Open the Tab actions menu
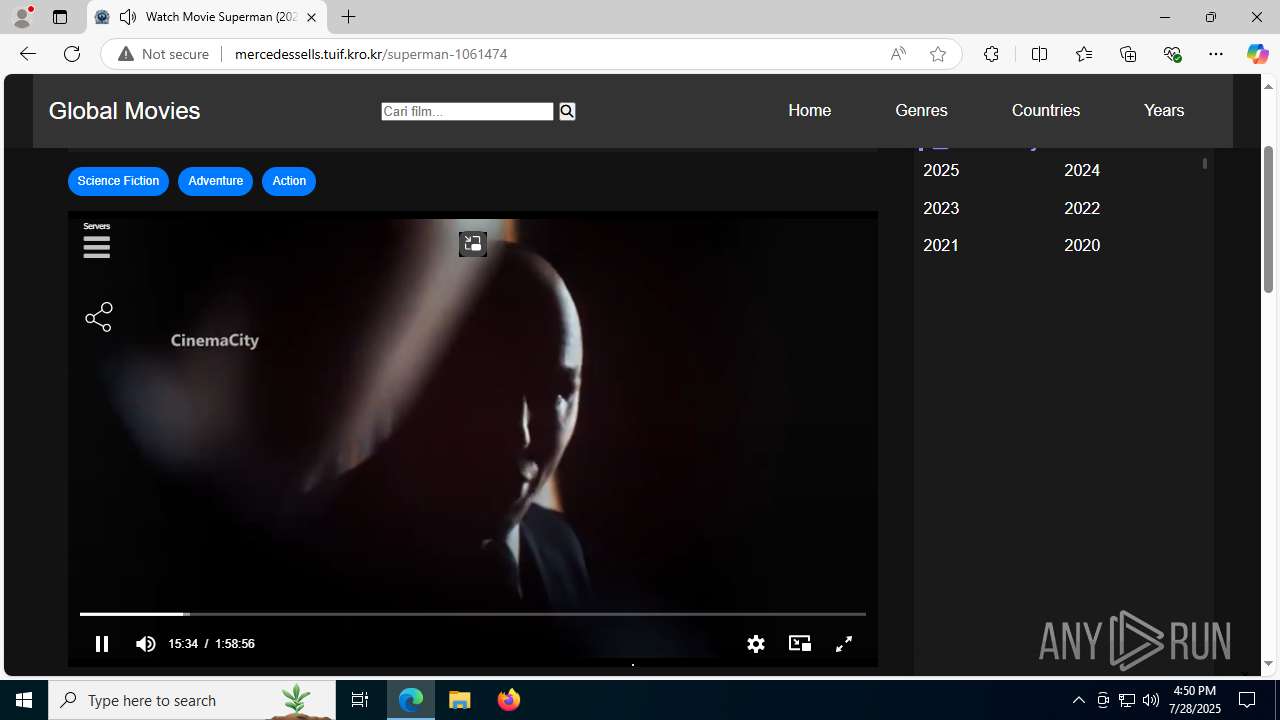This screenshot has width=1280, height=720. click(x=60, y=17)
